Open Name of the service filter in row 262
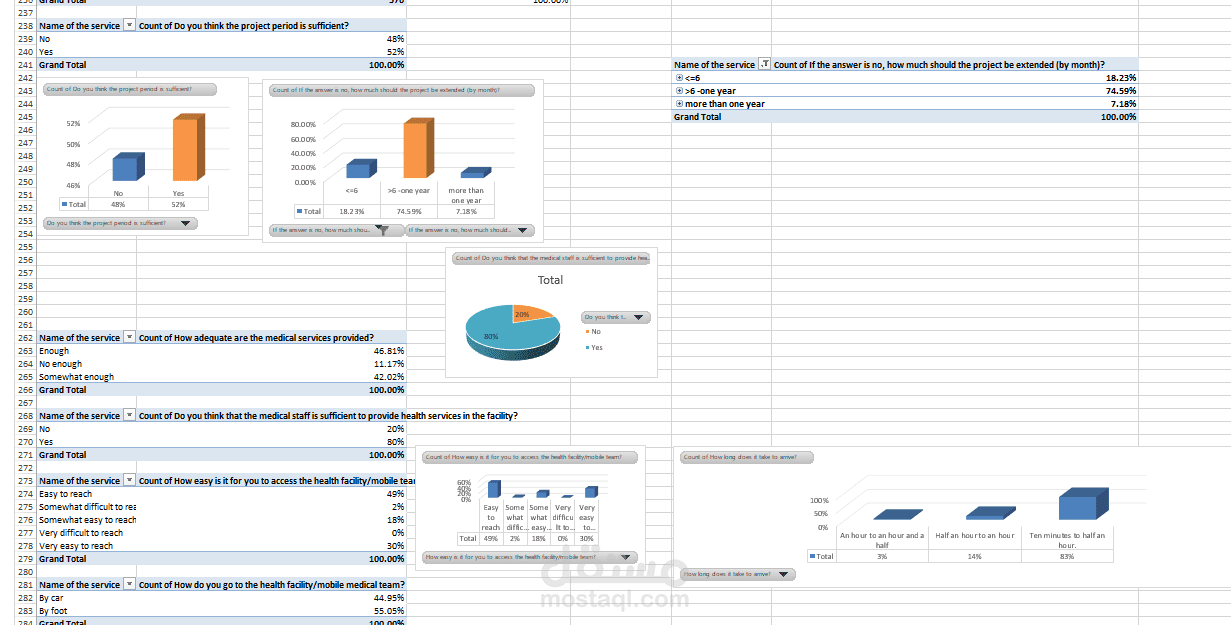 coord(129,338)
